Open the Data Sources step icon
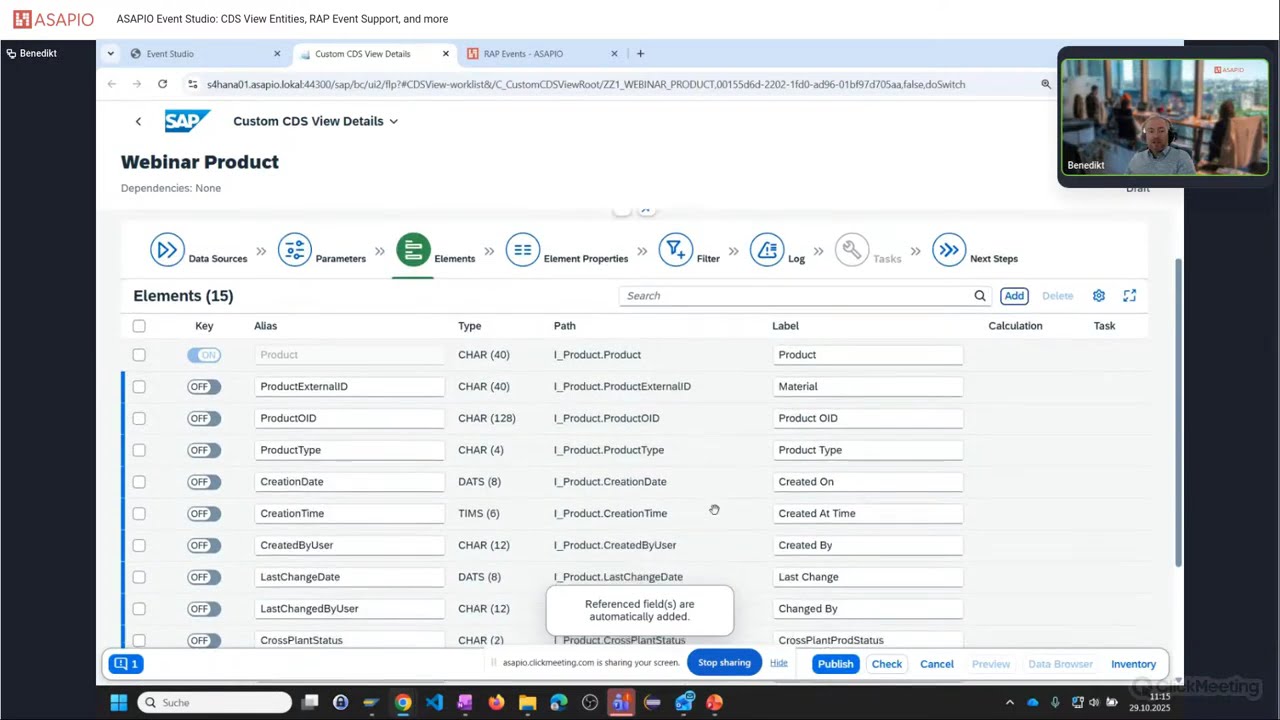The height and width of the screenshot is (720, 1280). [x=167, y=249]
